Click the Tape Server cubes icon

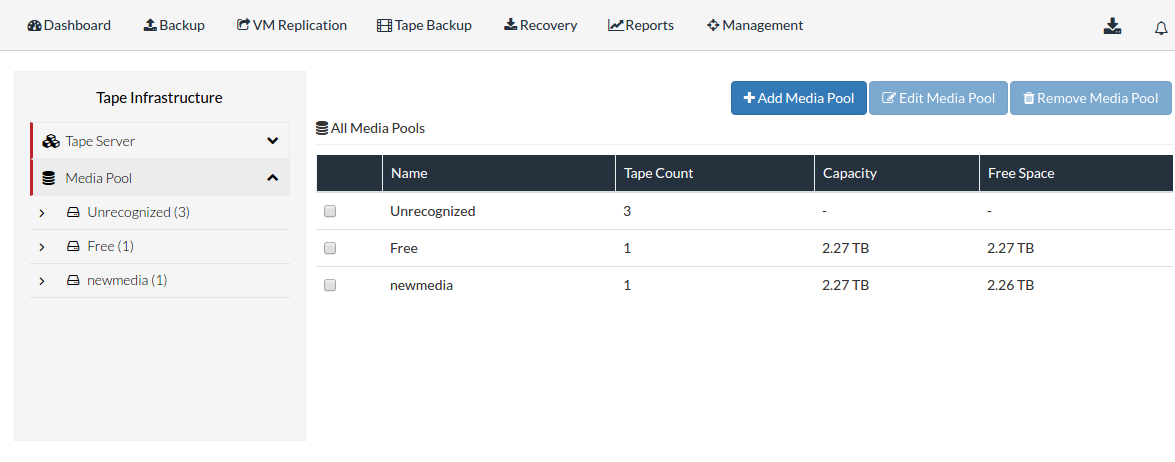click(51, 141)
